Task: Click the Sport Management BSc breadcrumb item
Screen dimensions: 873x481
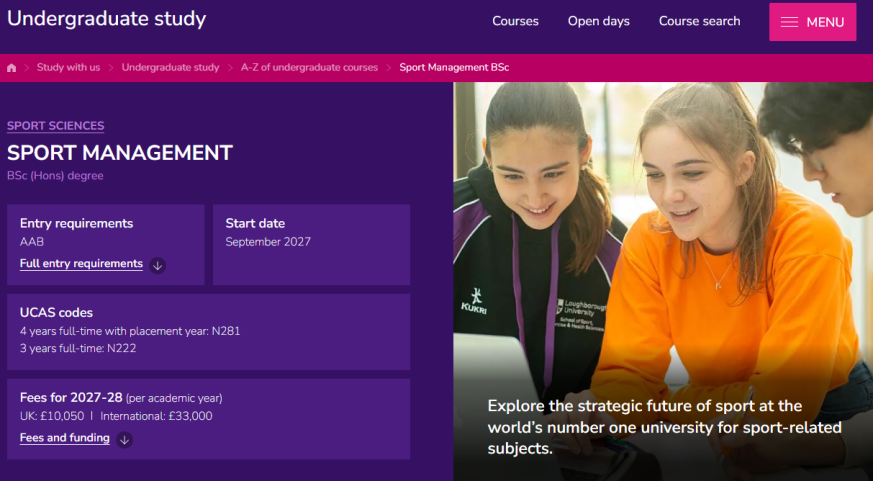Action: click(x=454, y=67)
